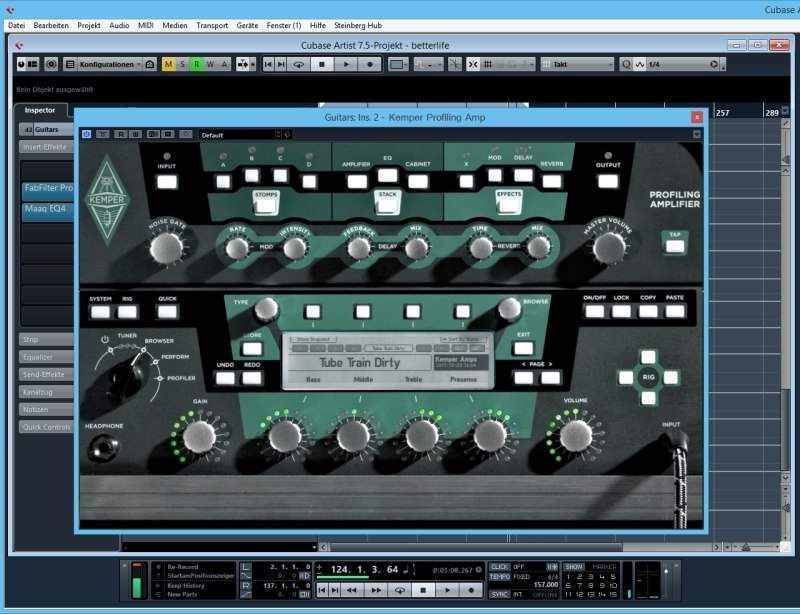The image size is (800, 614).
Task: Click the VOLUME knob with green LEDs
Action: pos(576,436)
